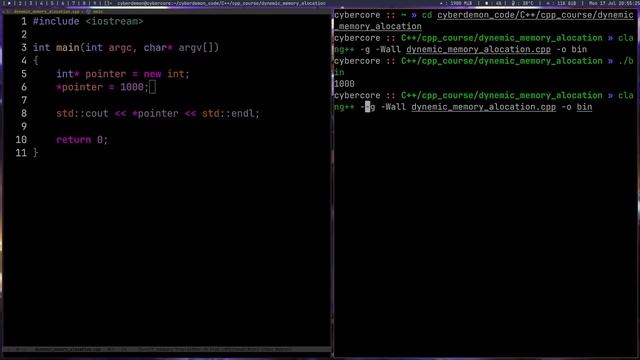Click underlined 'bin' at end of terminal
Image resolution: width=640 pixels, height=360 pixels.
(x=584, y=107)
